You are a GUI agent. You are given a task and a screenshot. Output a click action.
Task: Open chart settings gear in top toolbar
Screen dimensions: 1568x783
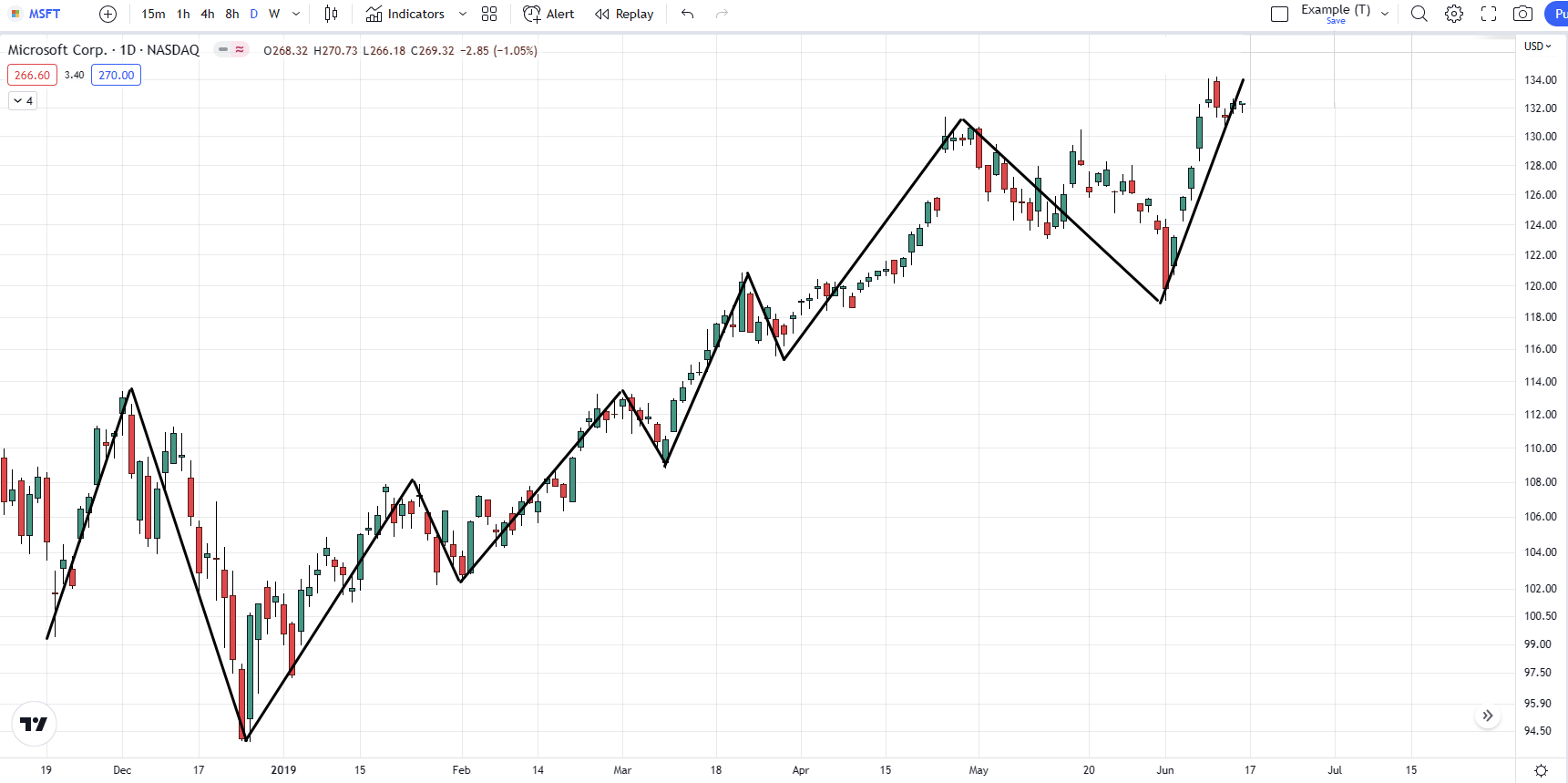[x=1454, y=14]
